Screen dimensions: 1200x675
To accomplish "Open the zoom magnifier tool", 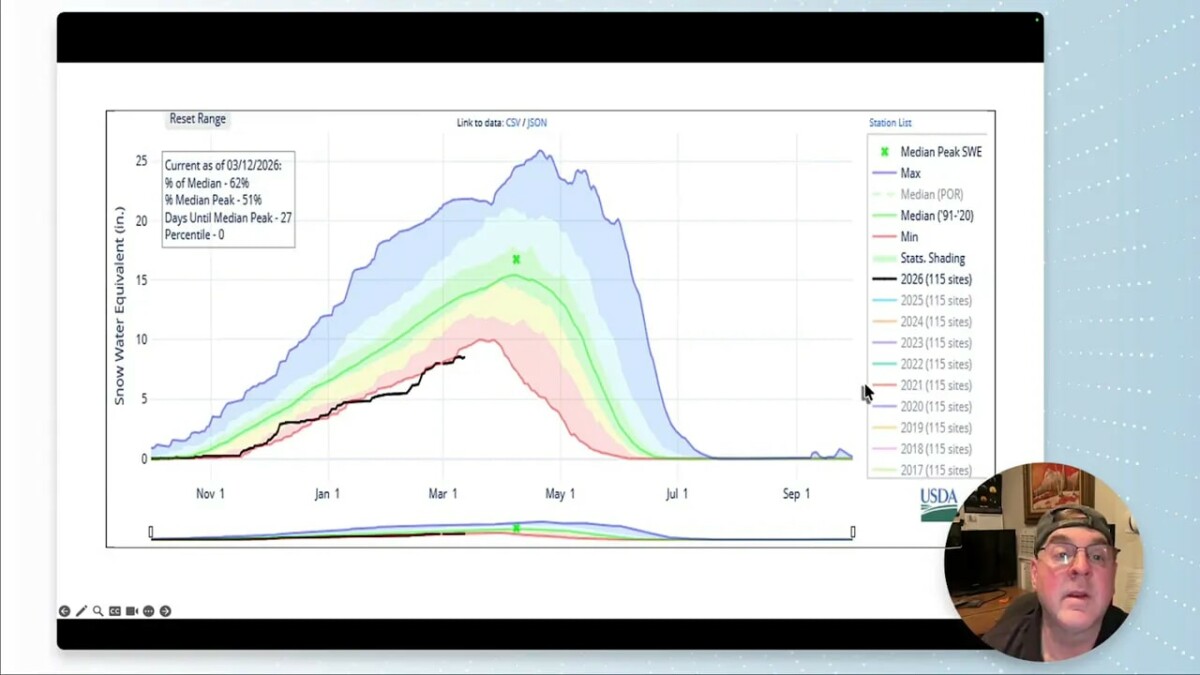I will [97, 610].
